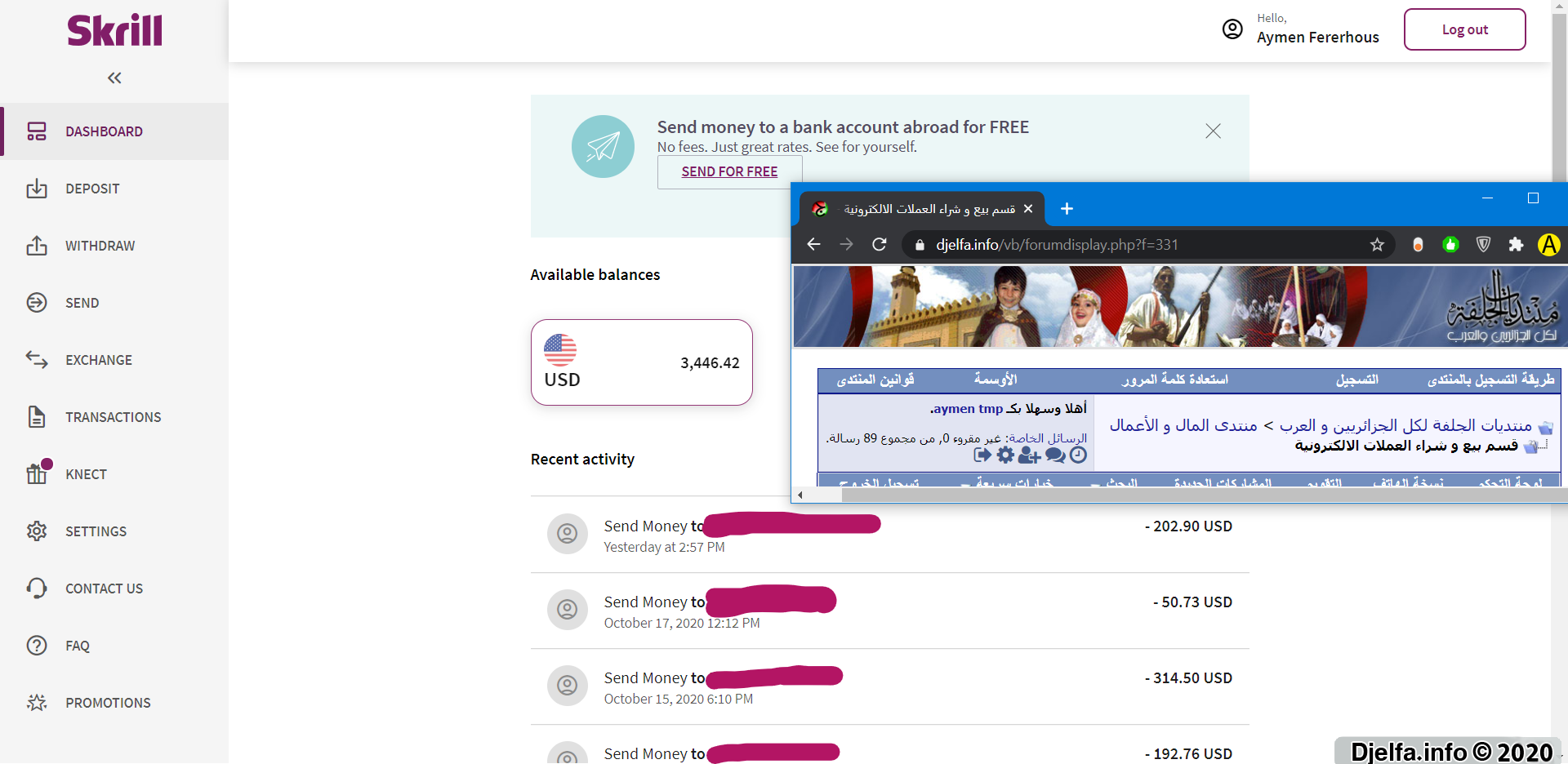Viewport: 1568px width, 764px height.
Task: Click the Withdraw upload icon
Action: click(37, 246)
